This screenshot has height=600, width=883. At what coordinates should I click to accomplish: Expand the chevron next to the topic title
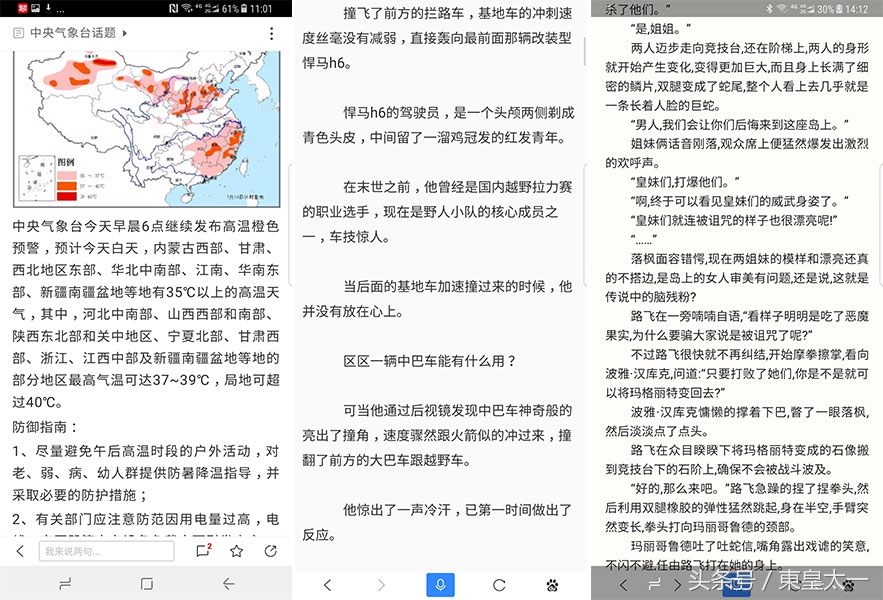coord(123,34)
